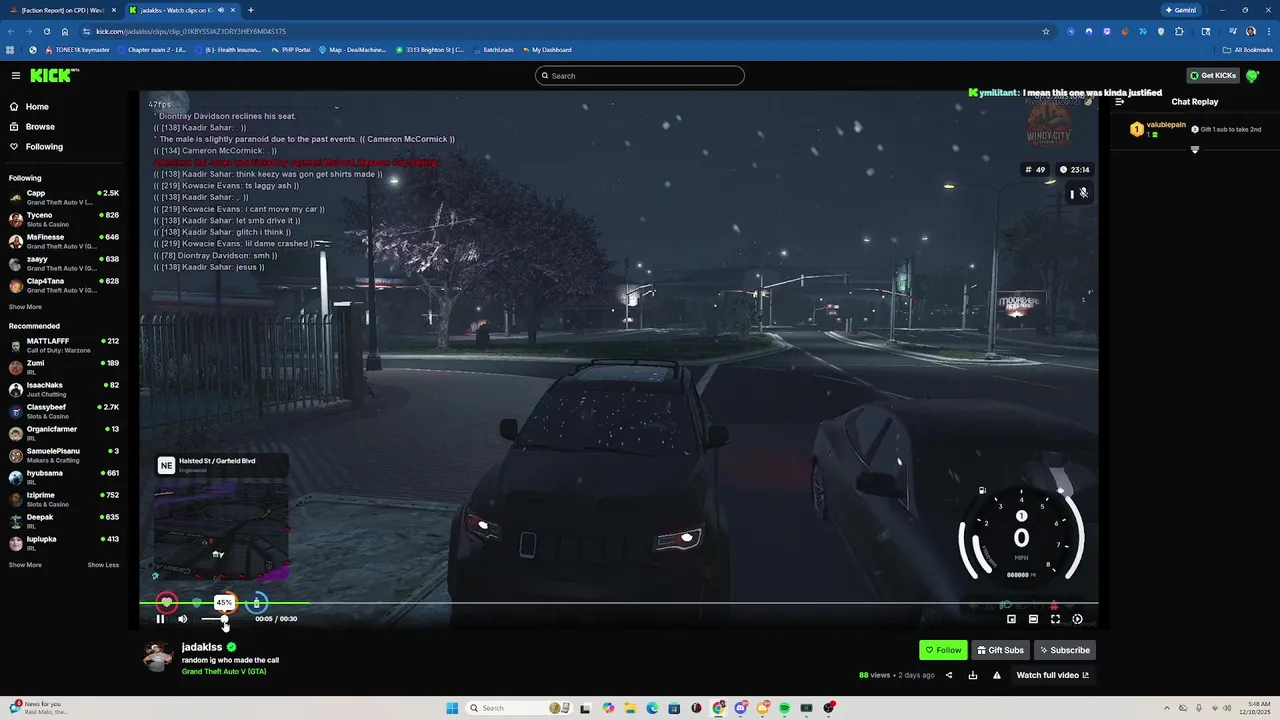Enable picture-in-picture mode icon
1280x720 pixels.
tap(1011, 619)
